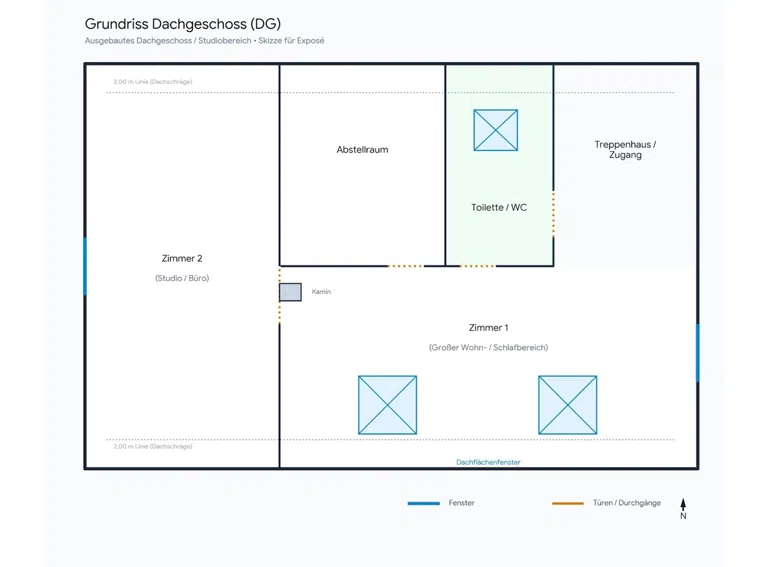Click the door opening below Toilette / WC
Viewport: 768px width, 567px height.
click(478, 266)
